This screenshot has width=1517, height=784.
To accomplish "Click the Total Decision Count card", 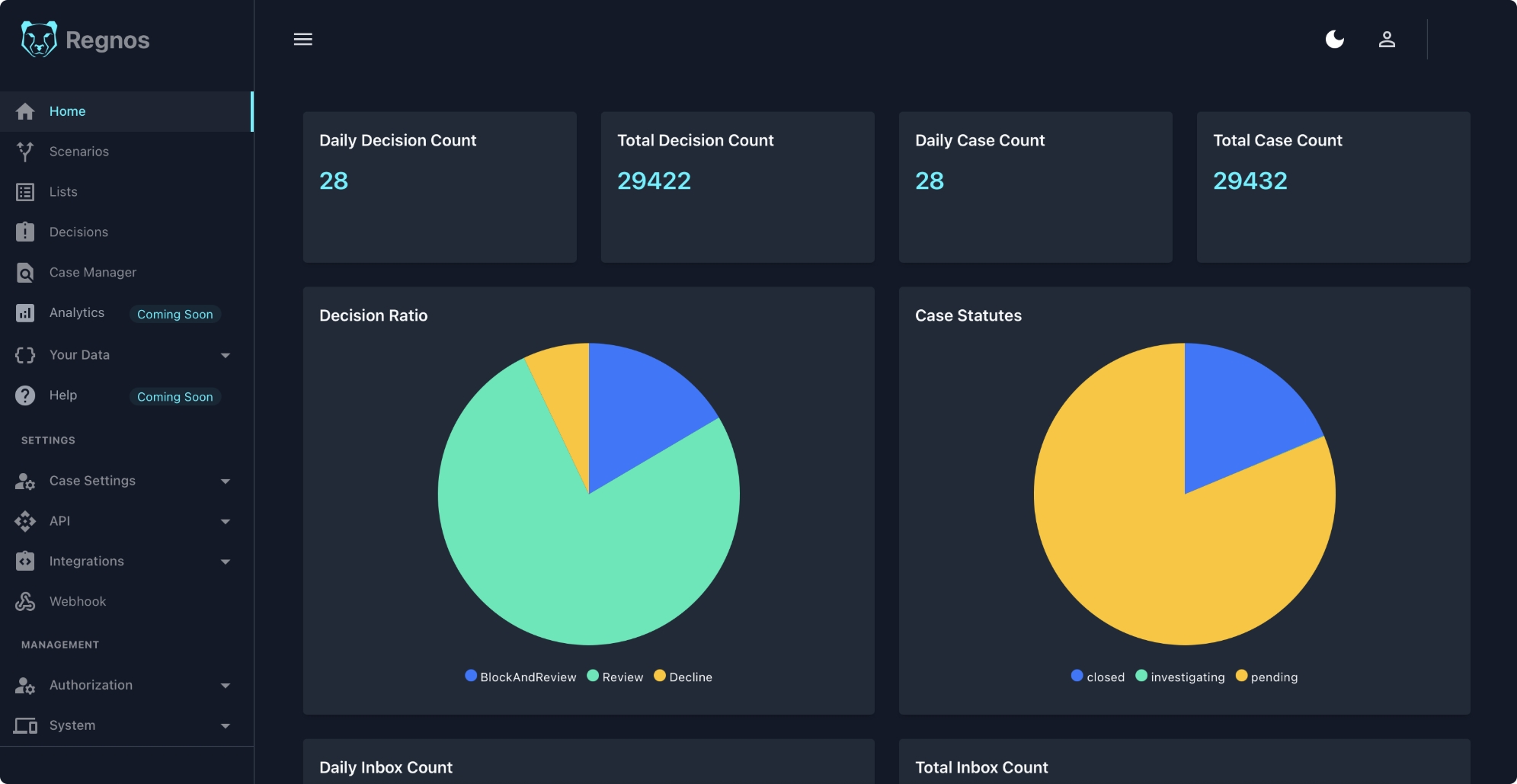I will click(737, 187).
